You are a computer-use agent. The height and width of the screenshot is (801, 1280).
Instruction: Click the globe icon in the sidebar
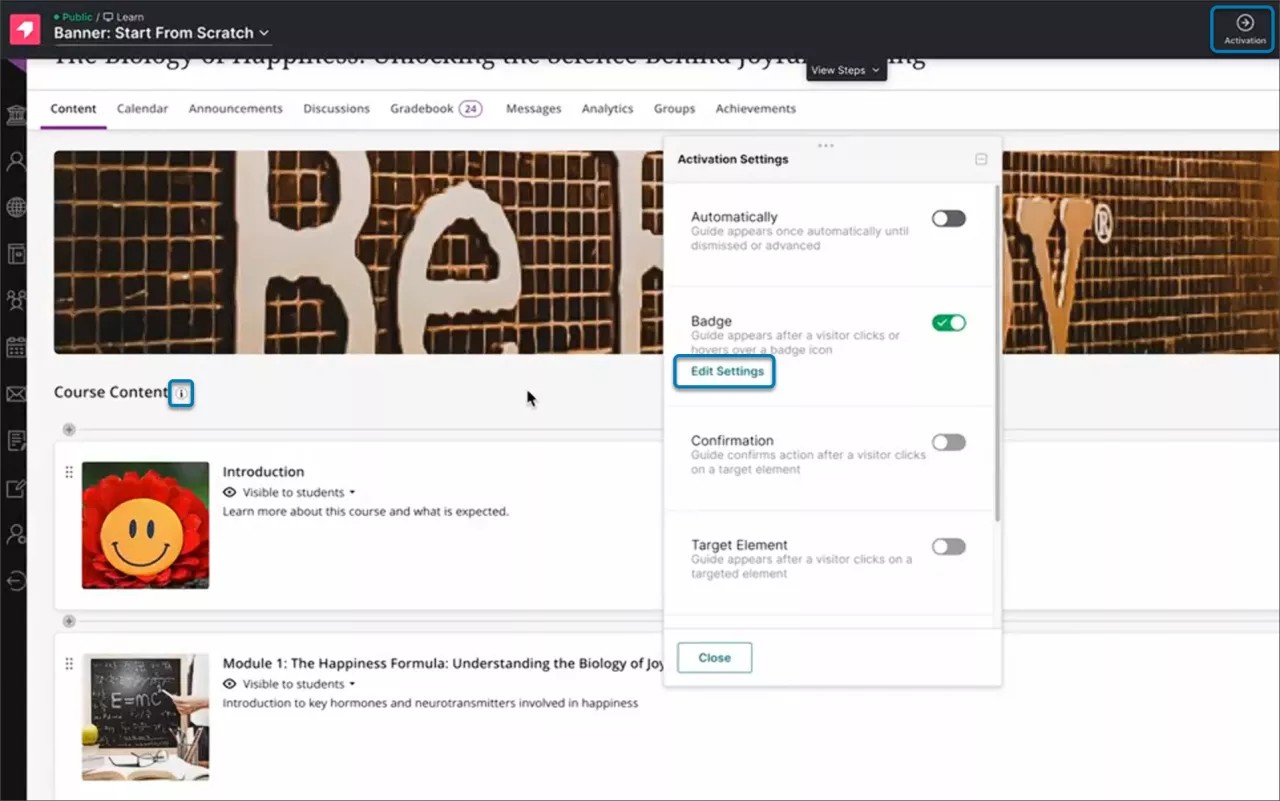pyautogui.click(x=17, y=207)
